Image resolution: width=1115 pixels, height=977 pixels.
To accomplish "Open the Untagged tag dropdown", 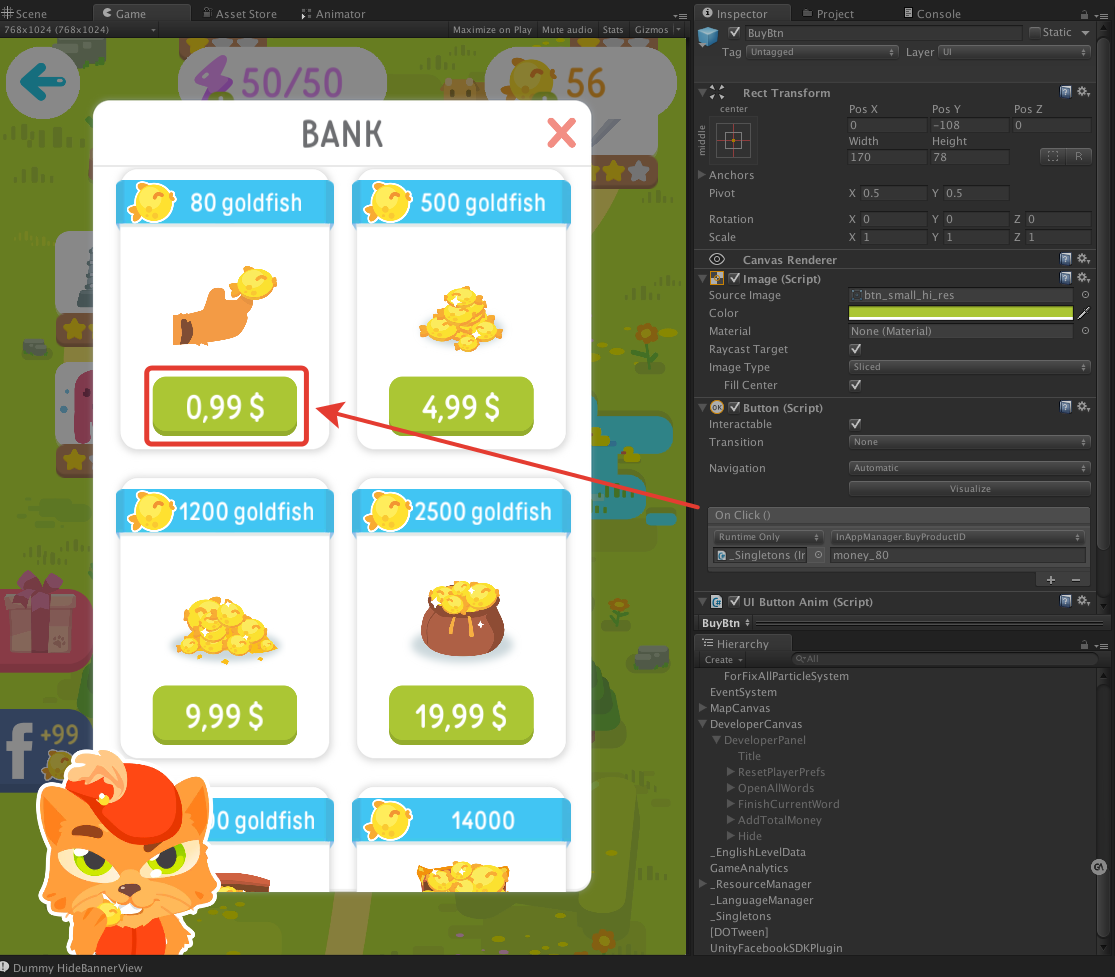I will click(x=822, y=52).
